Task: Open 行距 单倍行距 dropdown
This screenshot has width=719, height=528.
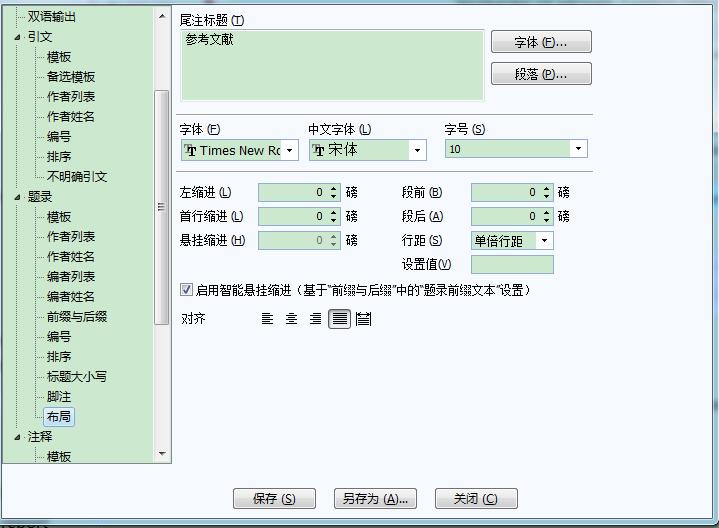Action: pos(544,240)
